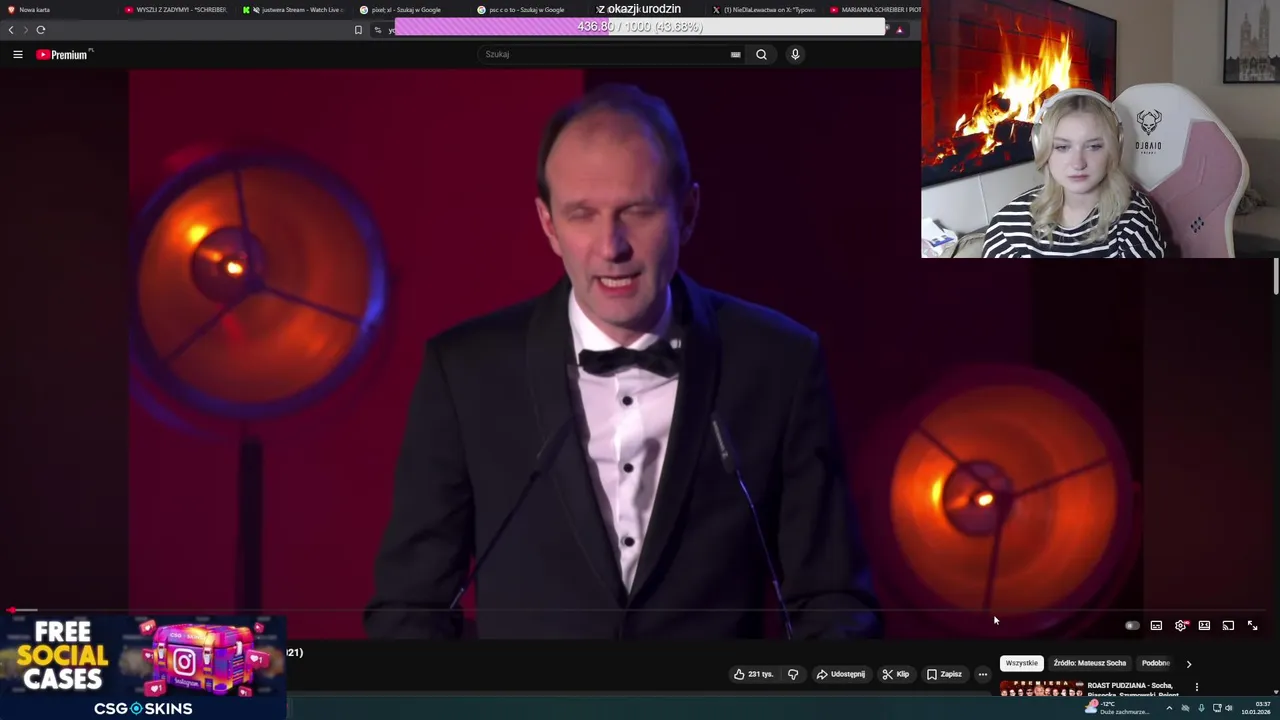This screenshot has height=720, width=1280.
Task: Select the 'psc c o to' Google tab
Action: (528, 9)
